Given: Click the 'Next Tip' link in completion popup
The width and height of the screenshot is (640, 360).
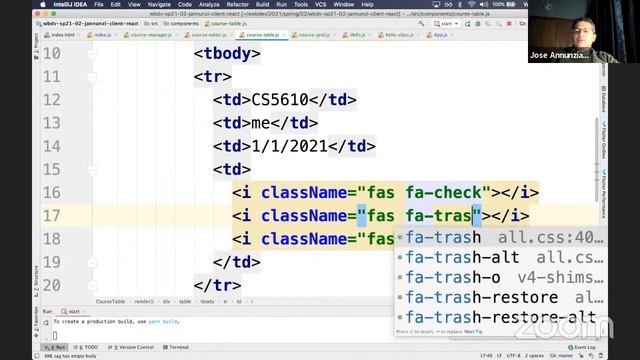Looking at the screenshot, I should [473, 332].
